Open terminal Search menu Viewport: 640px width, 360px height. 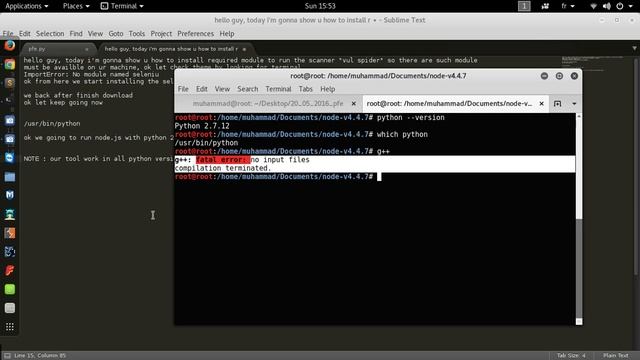click(247, 89)
